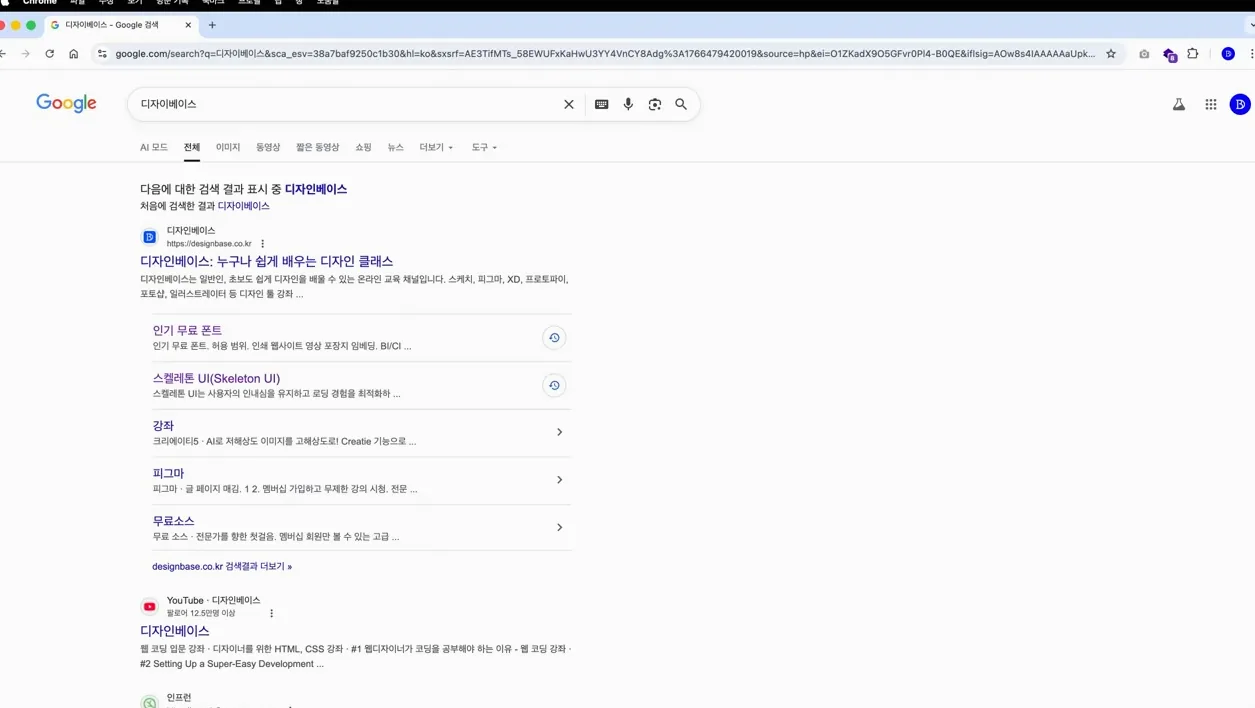Expand the 무료소스 sitelink chevron
Image resolution: width=1255 pixels, height=708 pixels.
tap(559, 527)
